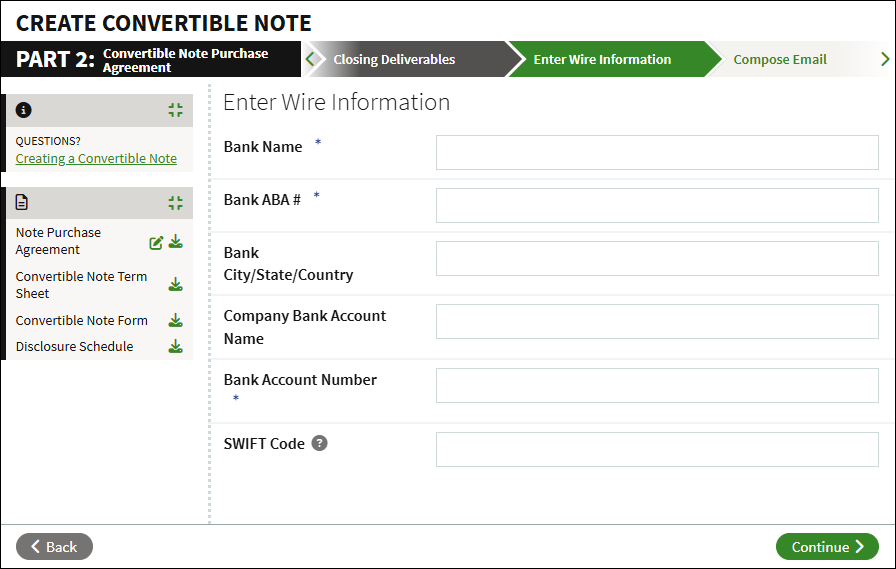Show next steps with the right chevron

click(x=885, y=59)
